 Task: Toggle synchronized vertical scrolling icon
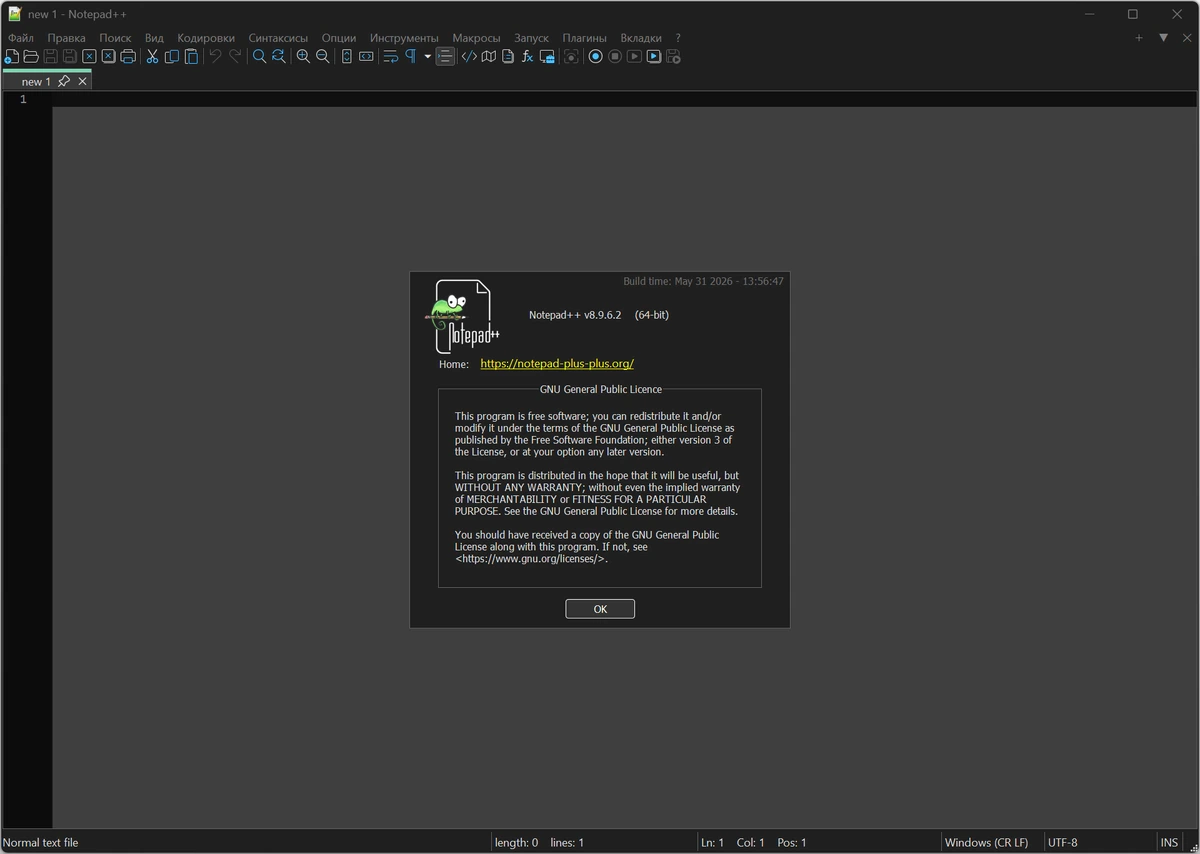pyautogui.click(x=347, y=57)
